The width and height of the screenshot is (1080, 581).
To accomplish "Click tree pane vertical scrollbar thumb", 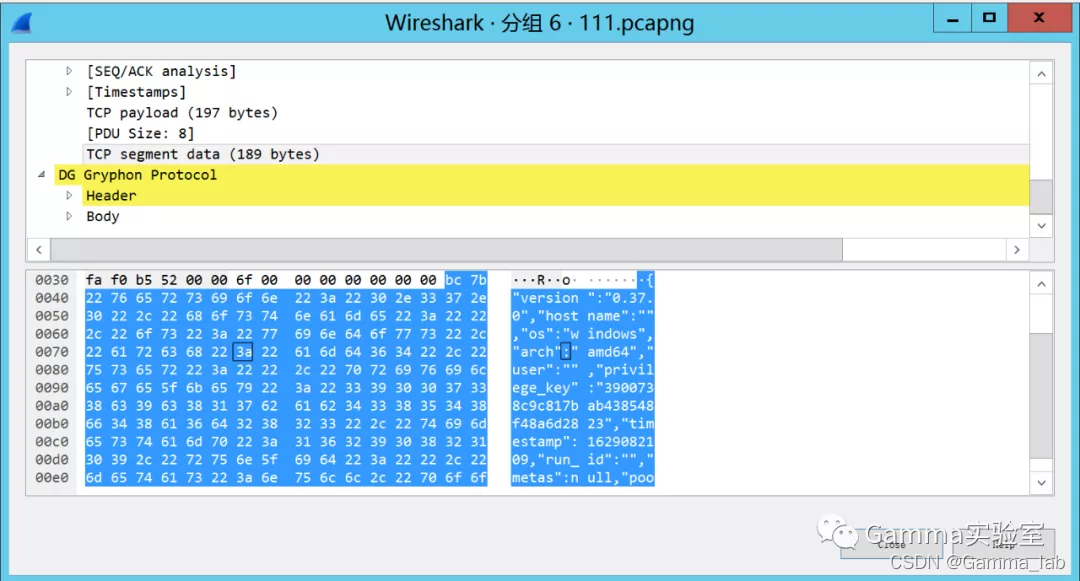I will 1041,197.
